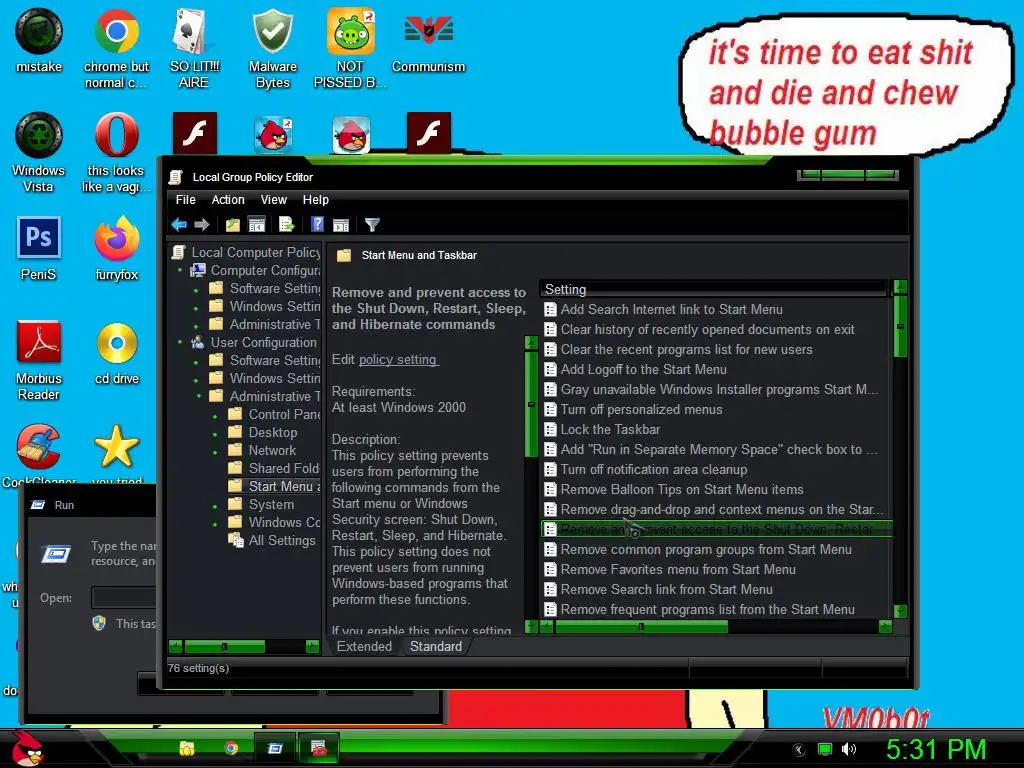Screen dimensions: 1024x768
Task: Select 'Add Logoff to the Start Menu' setting
Action: 643,369
